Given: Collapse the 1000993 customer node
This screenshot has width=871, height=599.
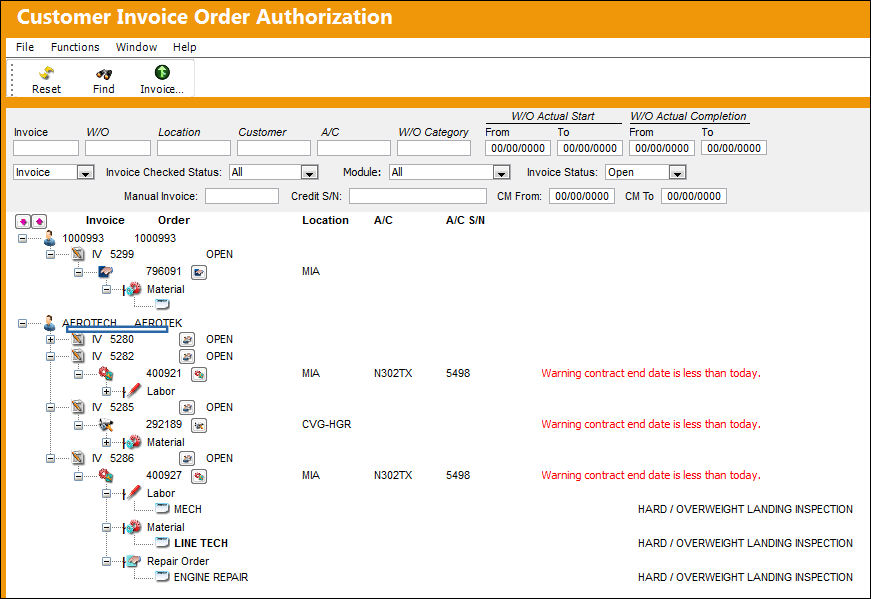Looking at the screenshot, I should (22, 238).
